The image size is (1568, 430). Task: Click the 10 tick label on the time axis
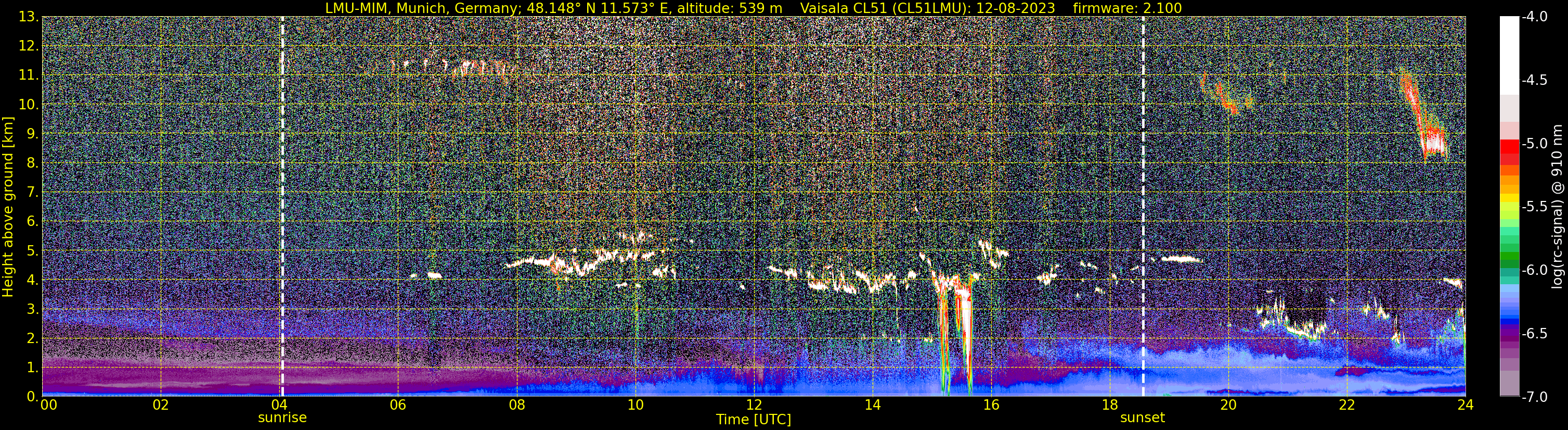(x=635, y=405)
